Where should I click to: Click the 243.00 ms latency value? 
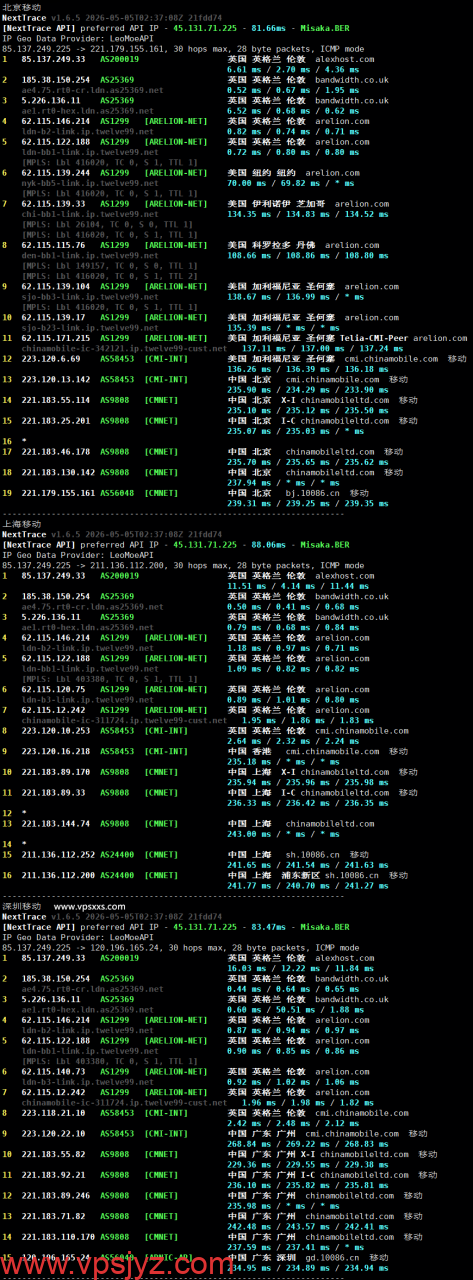(x=246, y=833)
